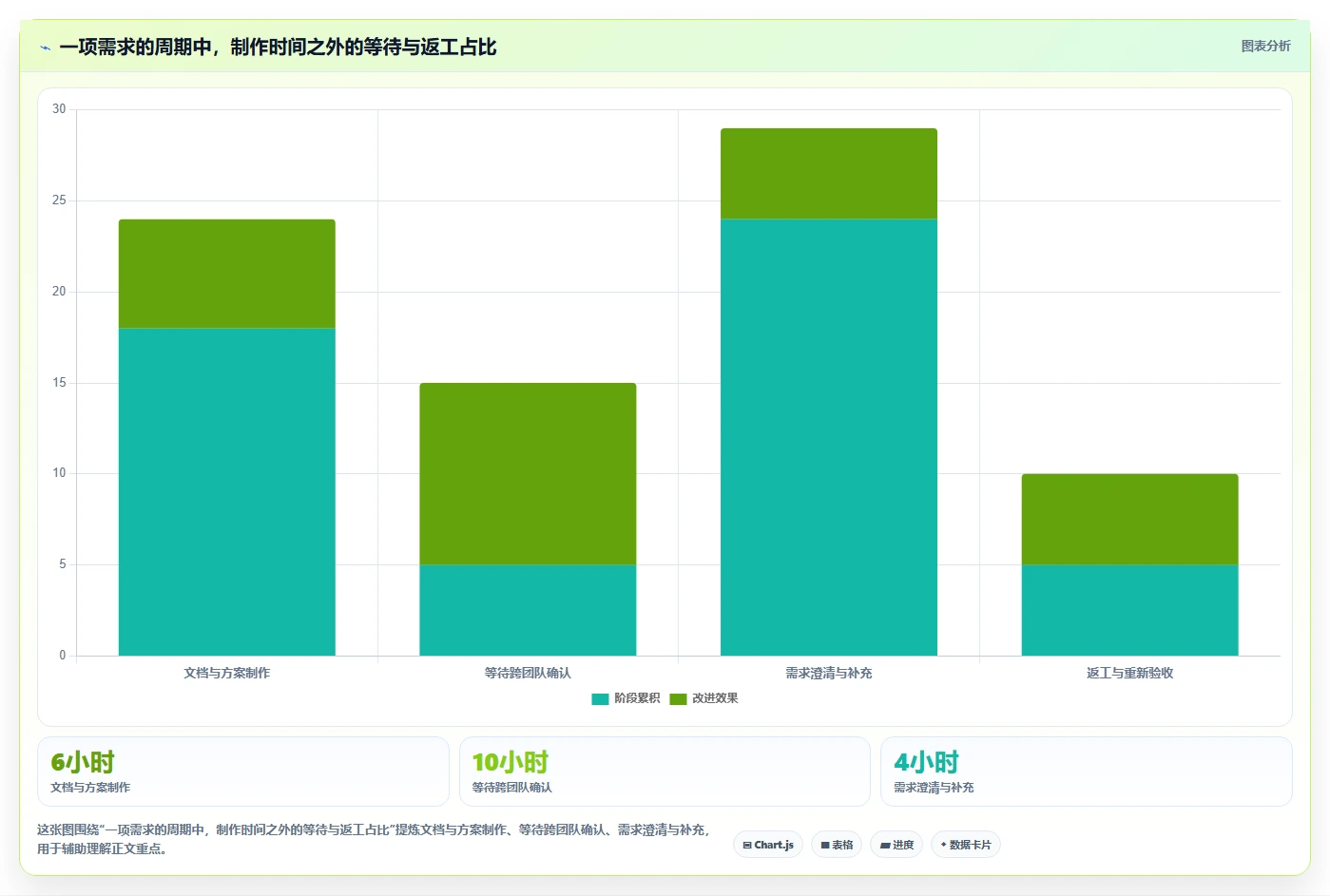Click the x-axis label 等待跨团队确认
The height and width of the screenshot is (896, 1330).
coord(528,673)
